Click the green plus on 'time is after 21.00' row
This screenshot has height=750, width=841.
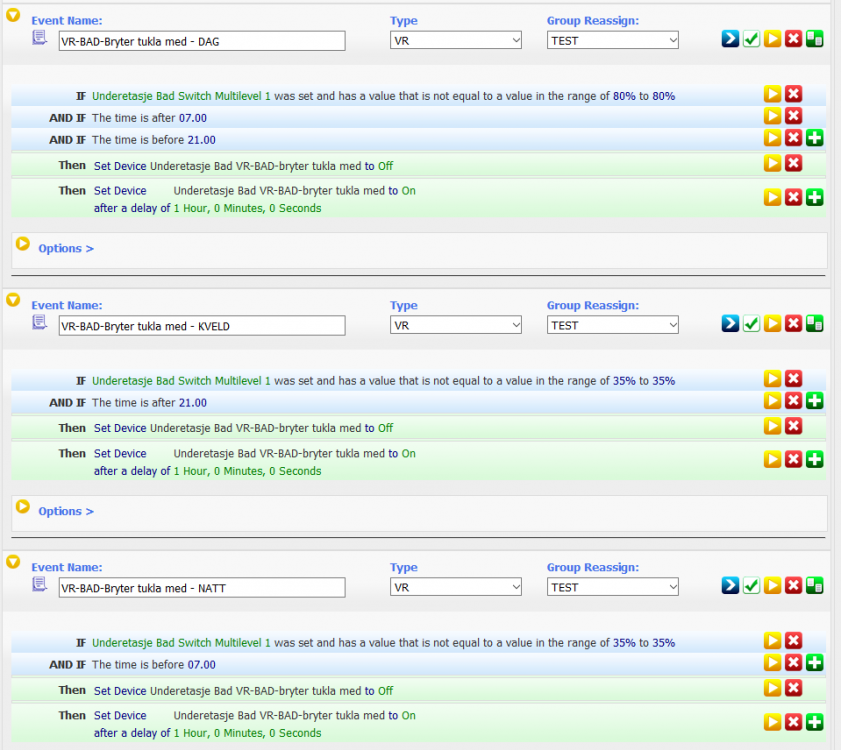[814, 401]
